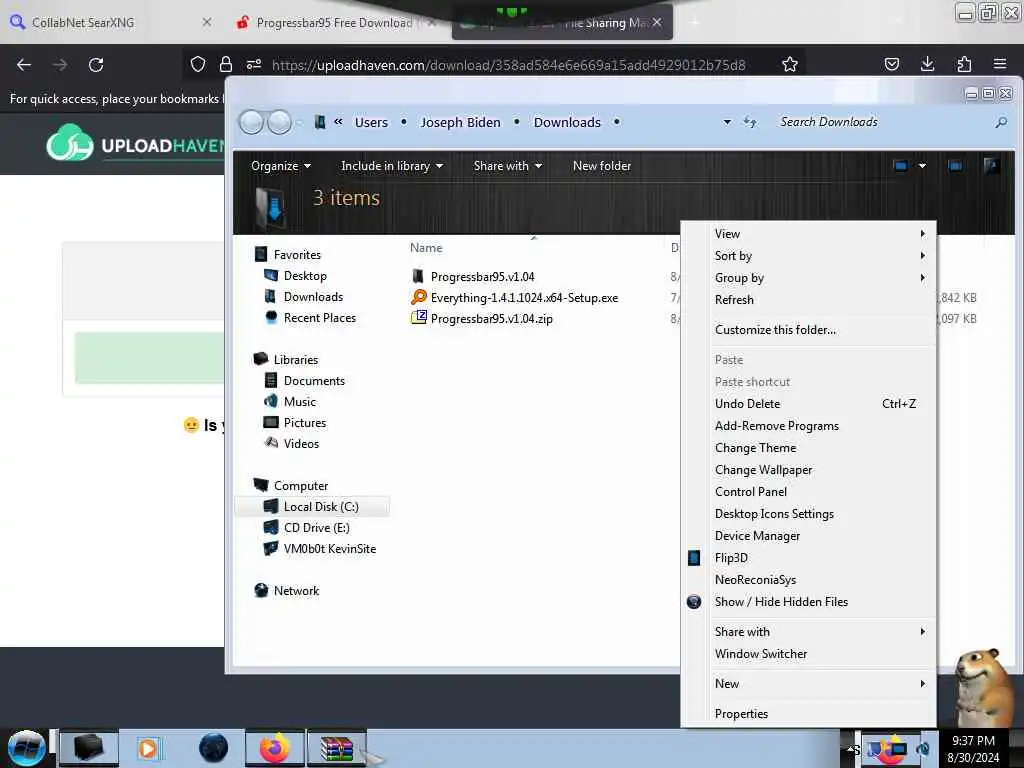
Task: Select Window Switcher entry
Action: pos(808,654)
